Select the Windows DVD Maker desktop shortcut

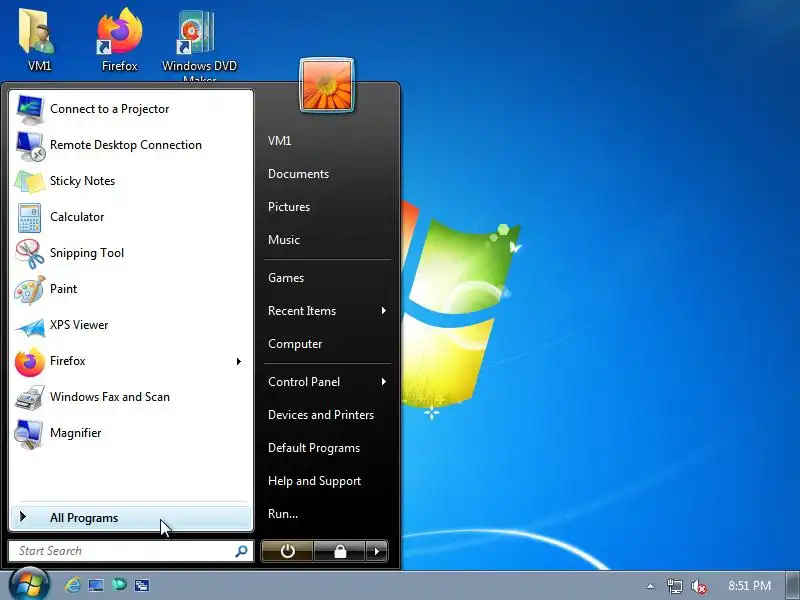(199, 43)
